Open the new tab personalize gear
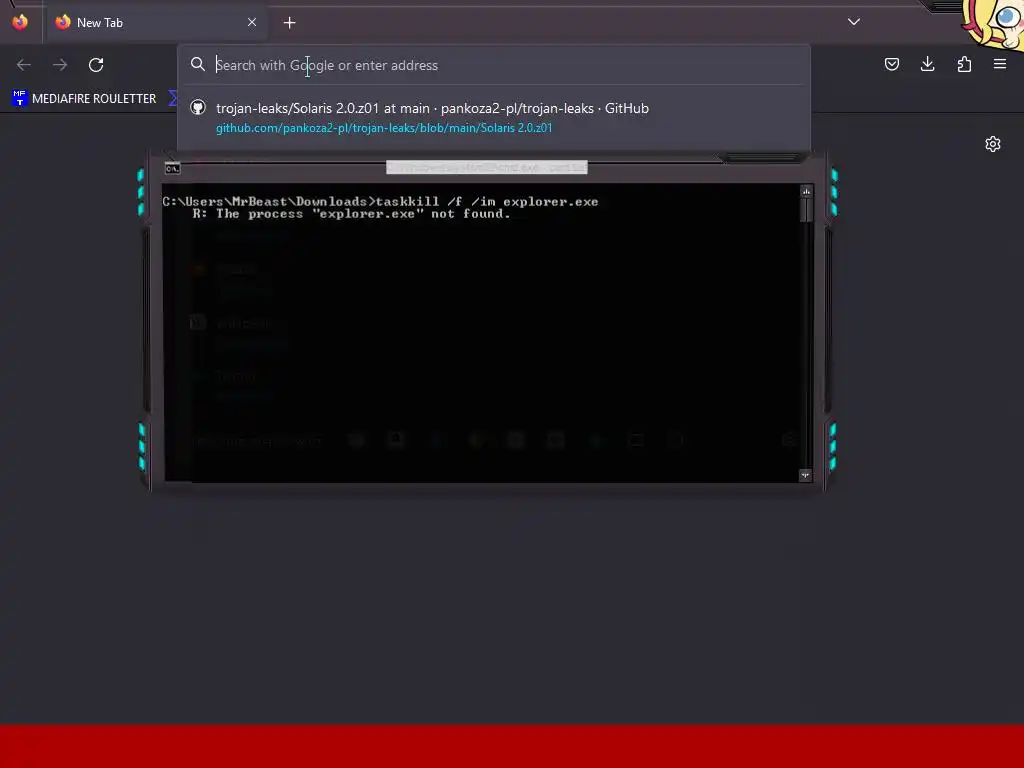Viewport: 1024px width, 768px height. pos(993,144)
